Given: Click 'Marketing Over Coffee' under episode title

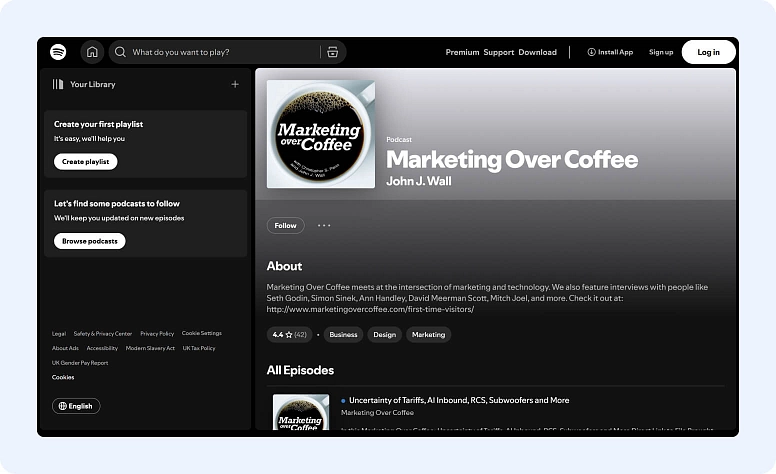Looking at the screenshot, I should click(377, 413).
